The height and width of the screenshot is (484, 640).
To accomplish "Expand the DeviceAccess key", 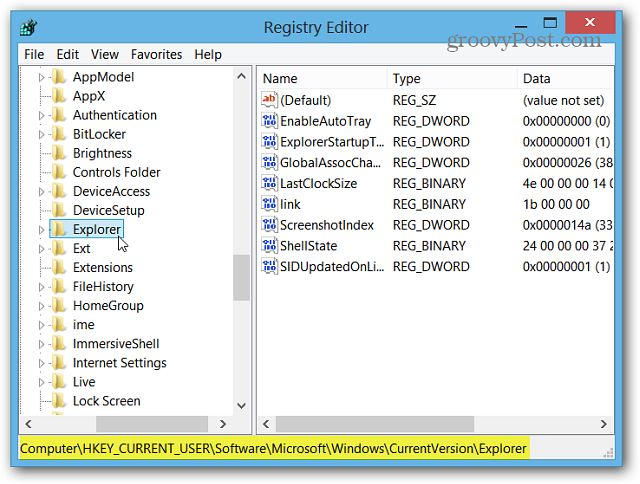I will tap(41, 191).
